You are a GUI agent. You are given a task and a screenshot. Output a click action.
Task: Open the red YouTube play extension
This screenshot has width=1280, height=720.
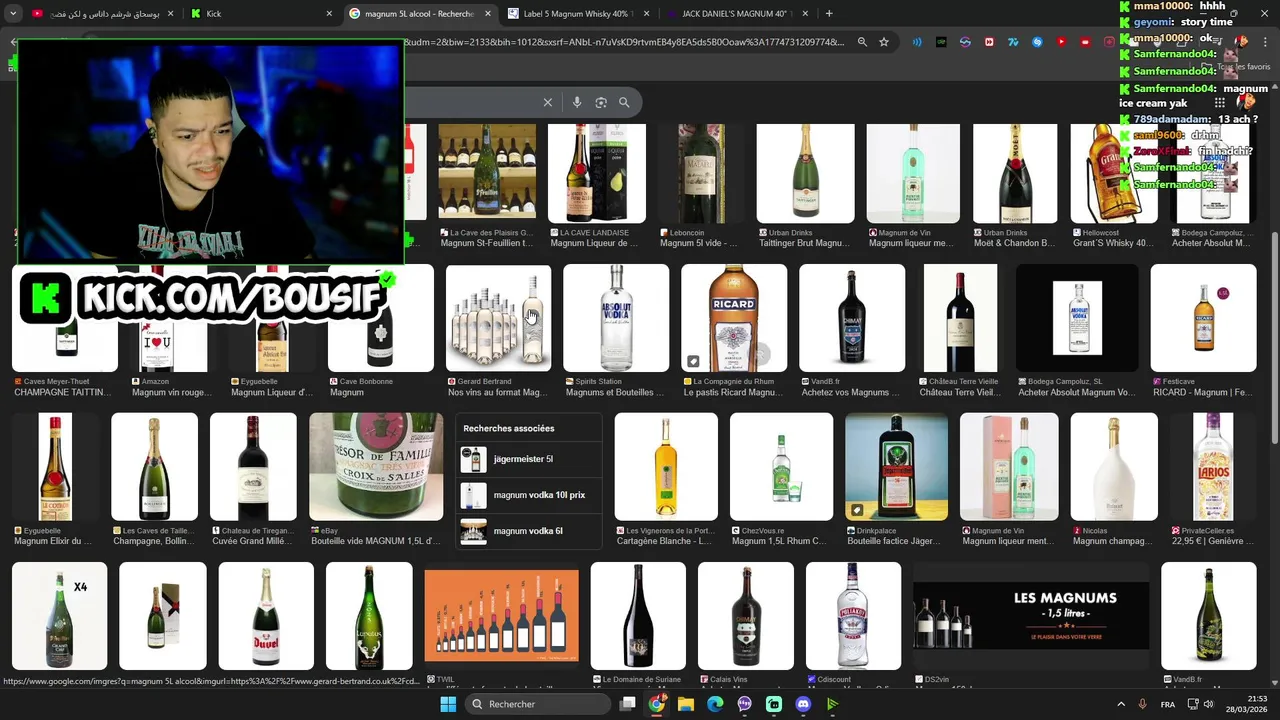(1061, 42)
